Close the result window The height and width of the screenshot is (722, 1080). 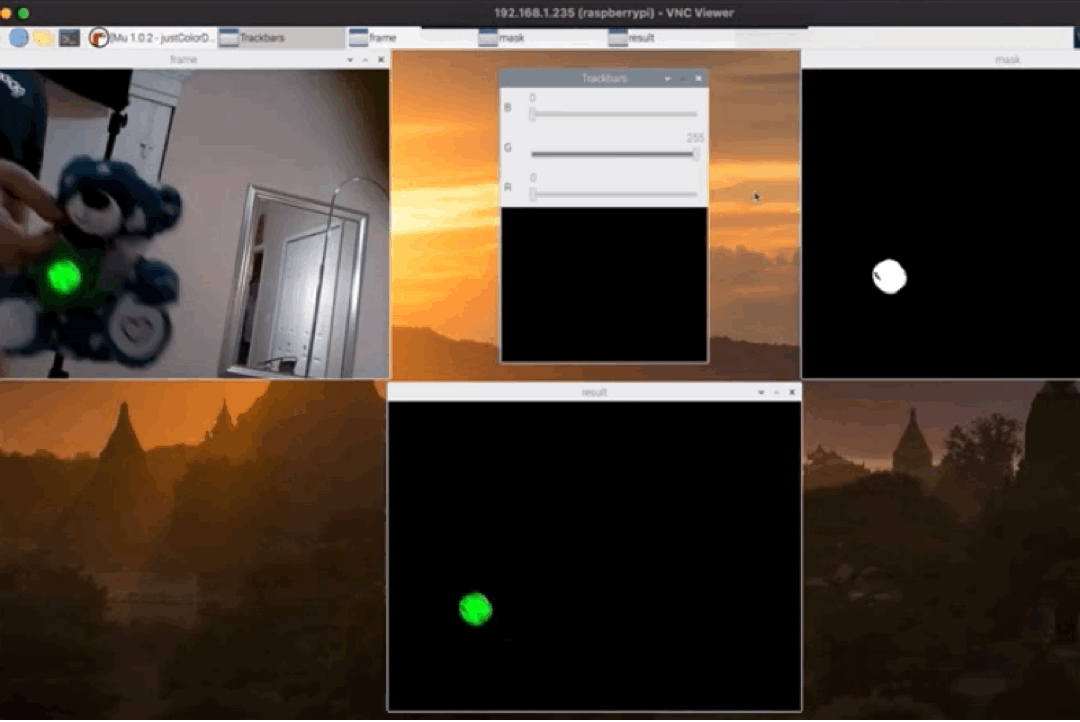coord(792,393)
